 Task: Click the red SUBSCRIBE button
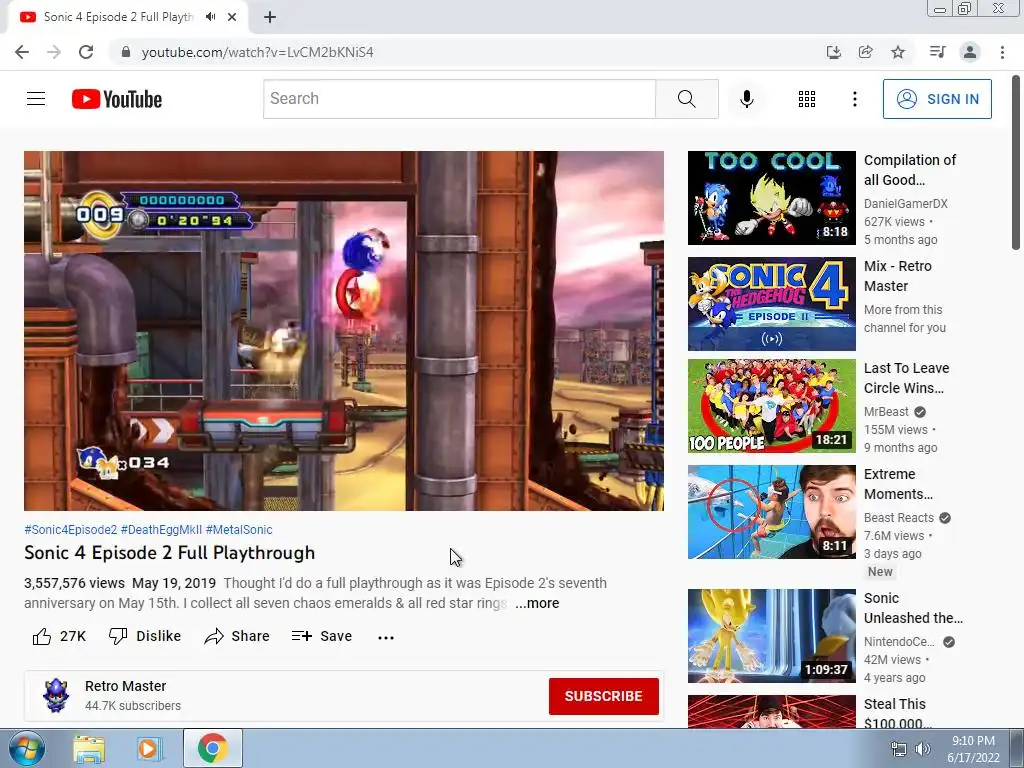(603, 696)
